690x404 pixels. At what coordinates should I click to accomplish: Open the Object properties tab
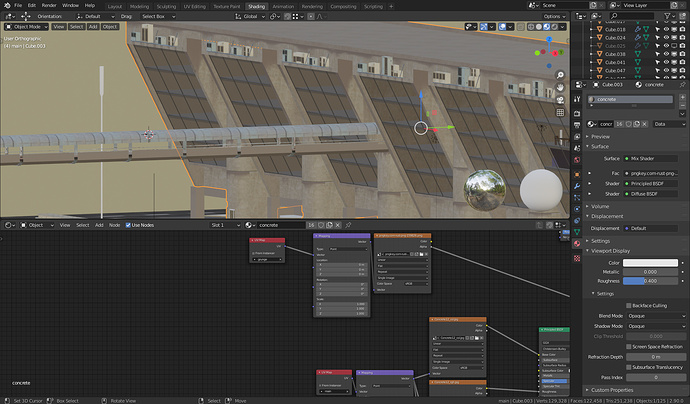point(577,175)
